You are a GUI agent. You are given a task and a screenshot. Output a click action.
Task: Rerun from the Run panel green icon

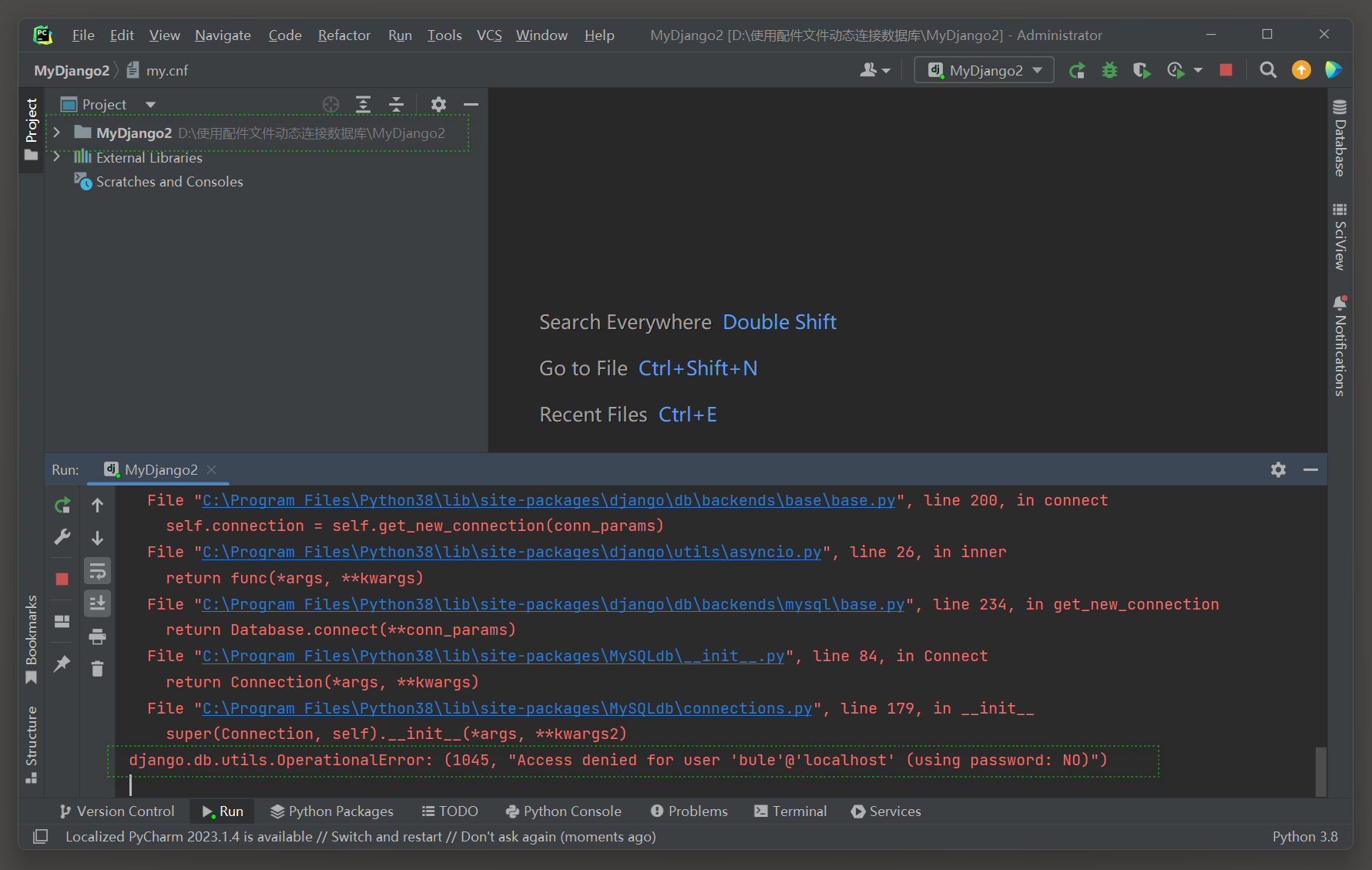click(x=62, y=506)
